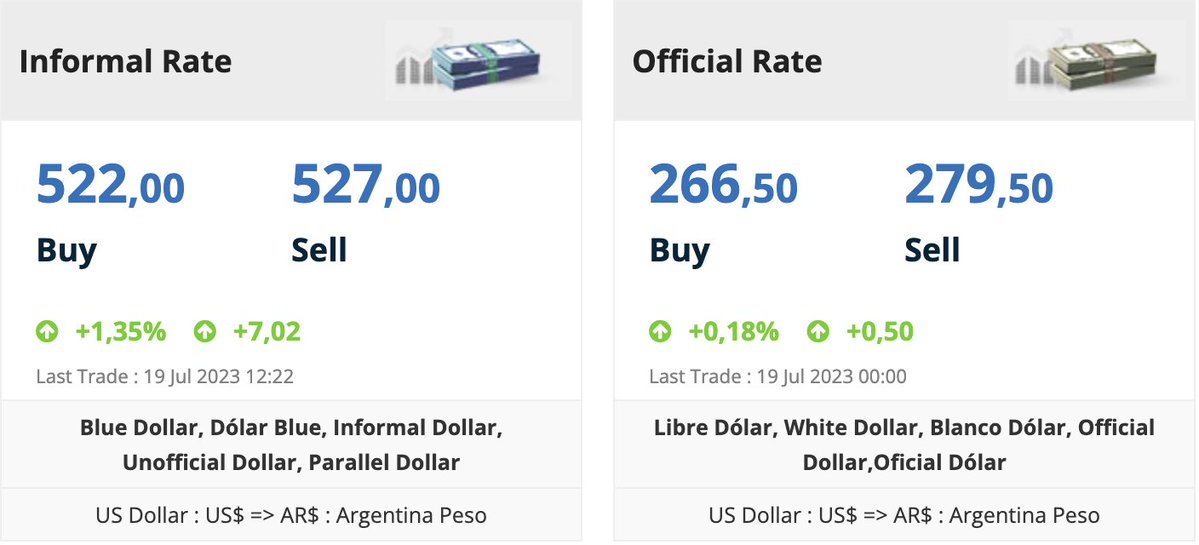Click the 266,50 official buy price
This screenshot has height=545, width=1199.
[724, 185]
